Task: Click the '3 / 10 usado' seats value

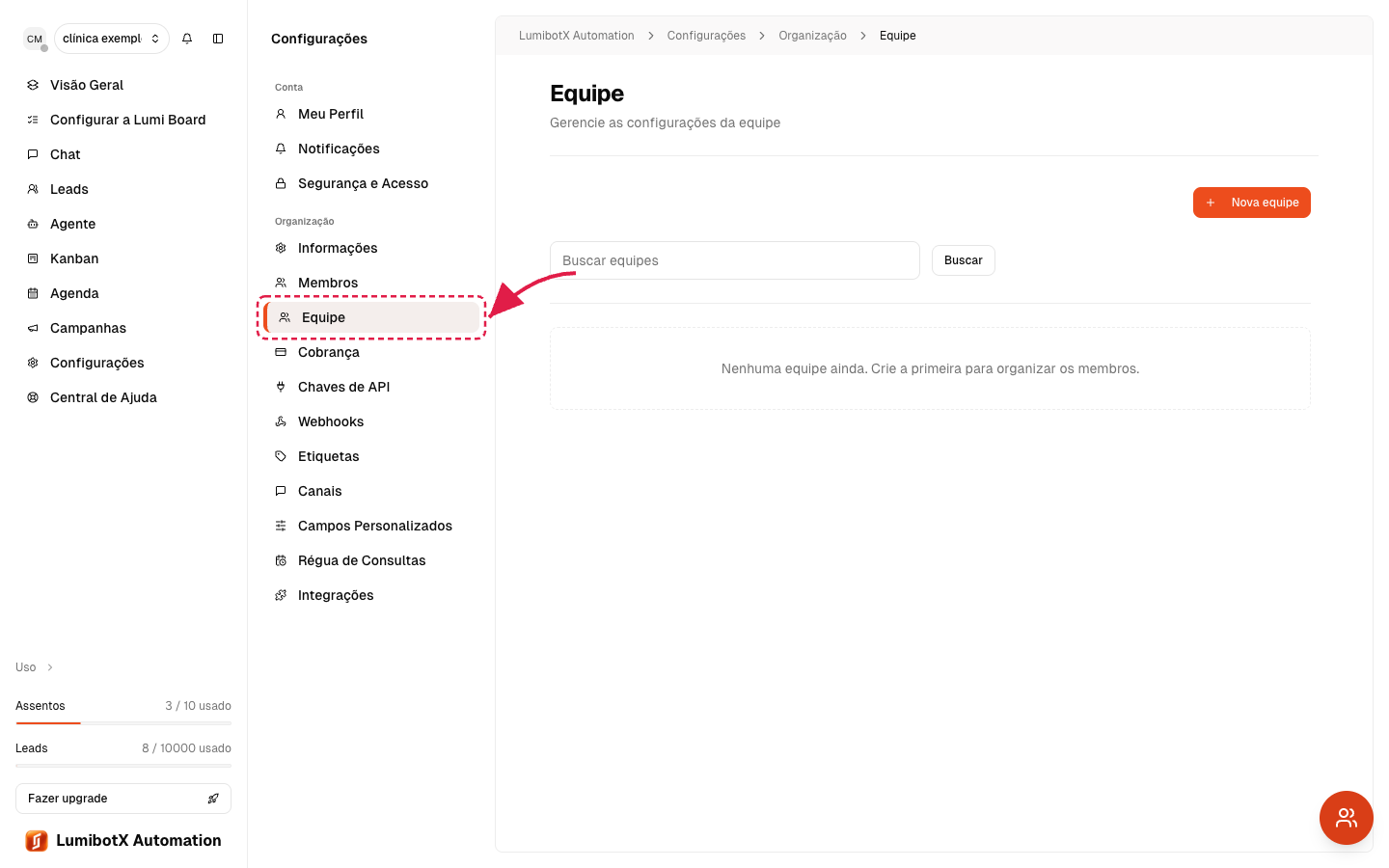Action: [x=198, y=706]
